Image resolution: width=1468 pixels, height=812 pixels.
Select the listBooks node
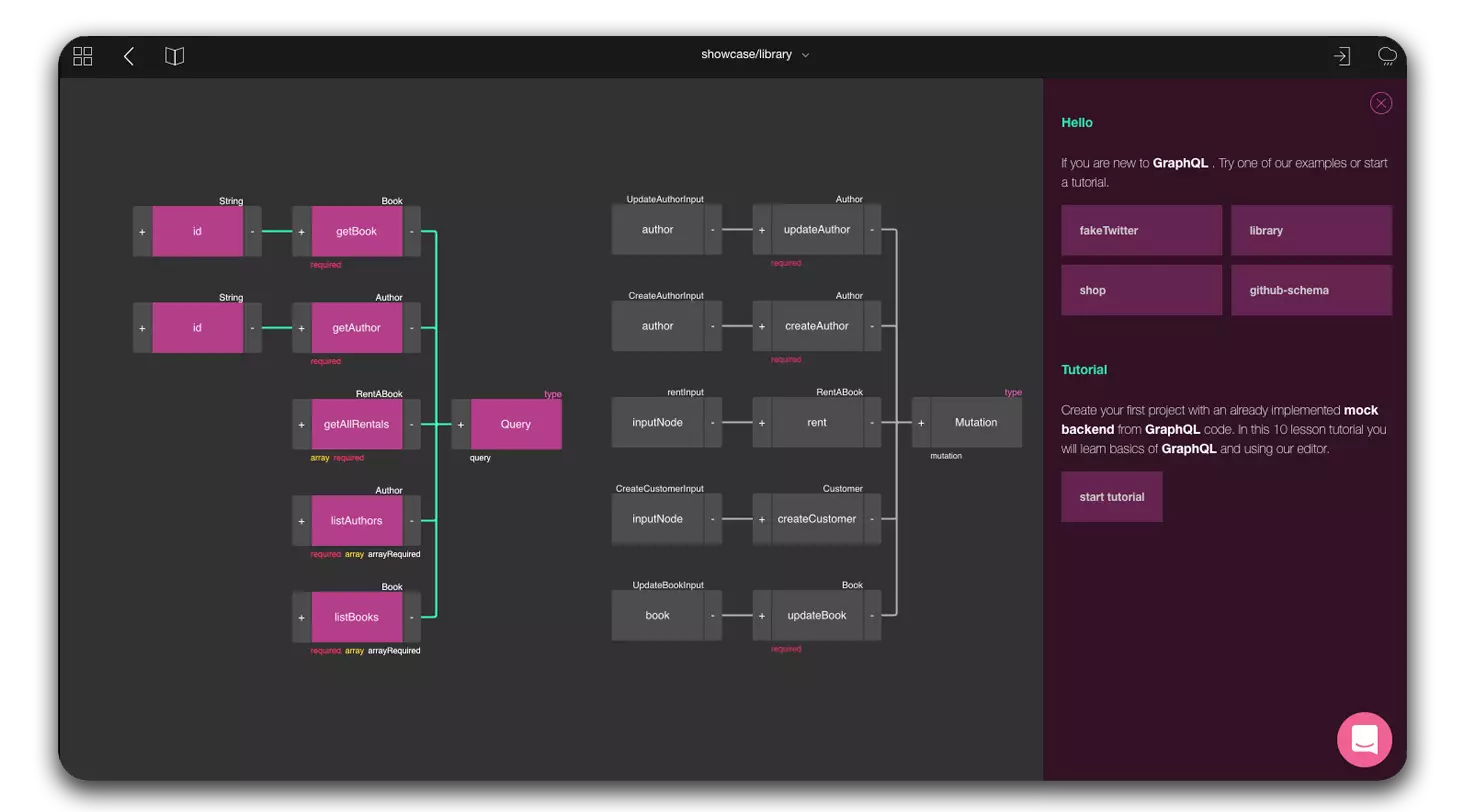click(357, 617)
